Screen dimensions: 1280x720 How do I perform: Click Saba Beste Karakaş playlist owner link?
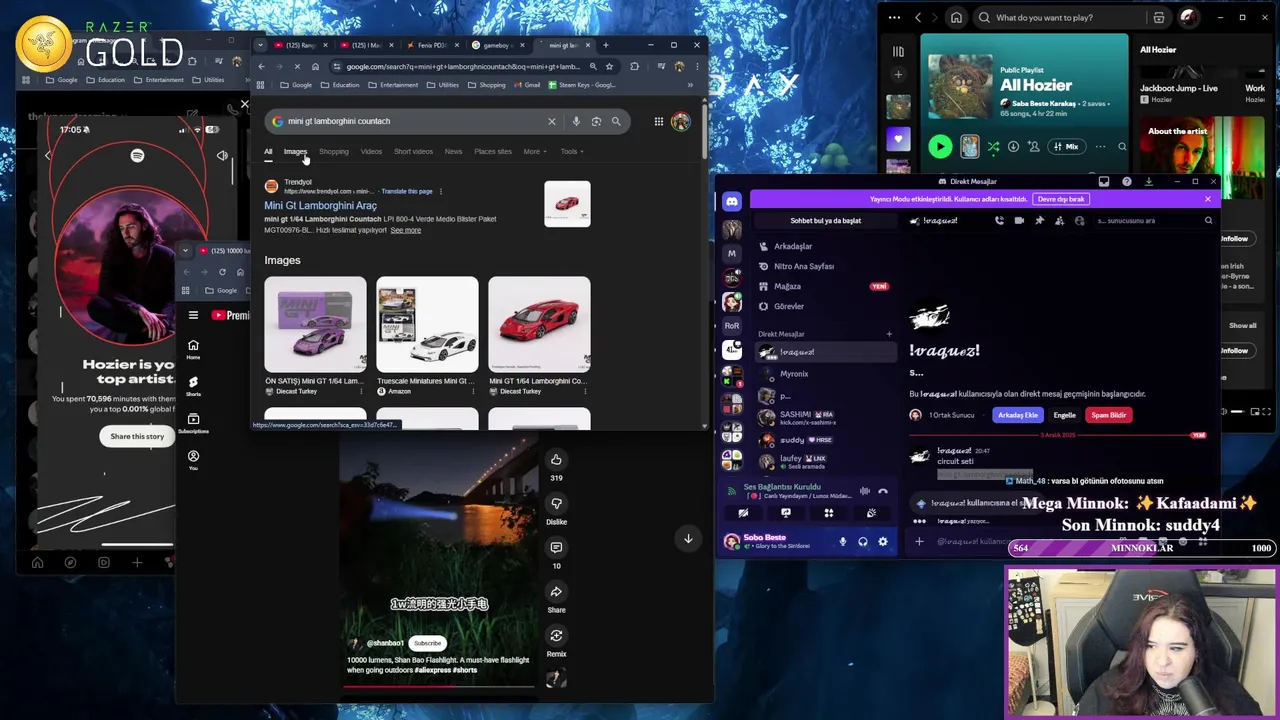(1043, 104)
